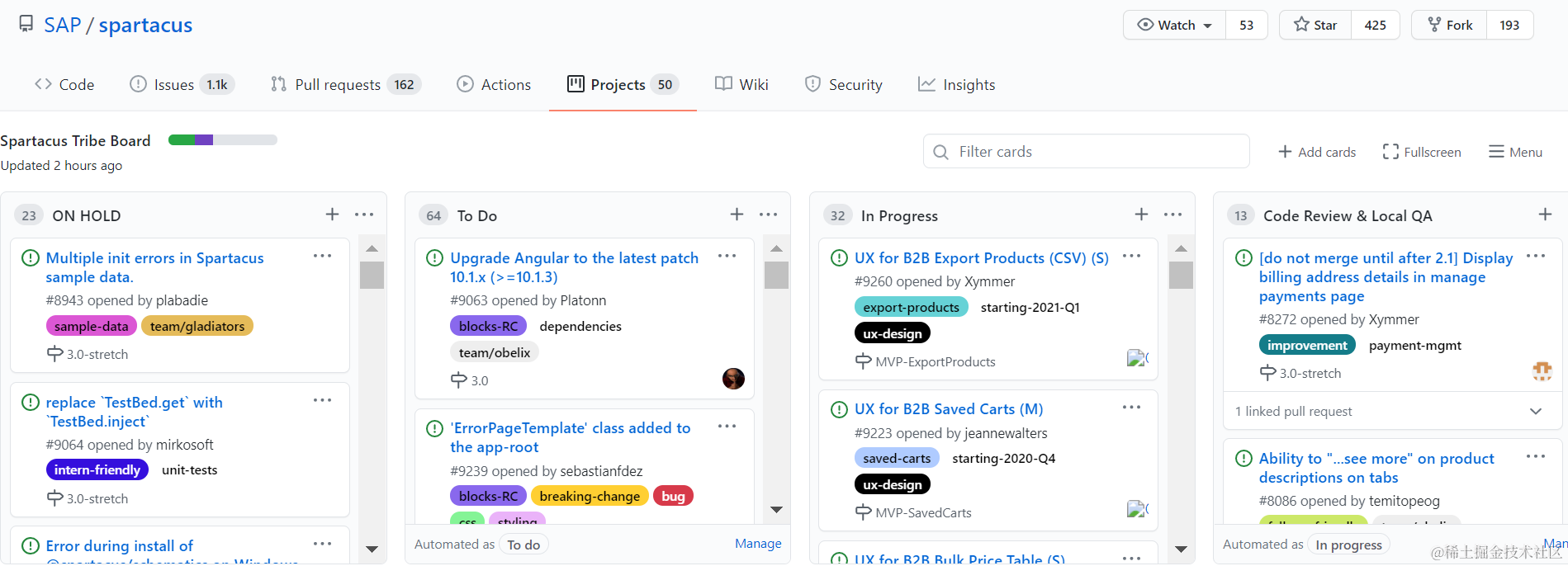Add a card to To Do column

(x=737, y=215)
